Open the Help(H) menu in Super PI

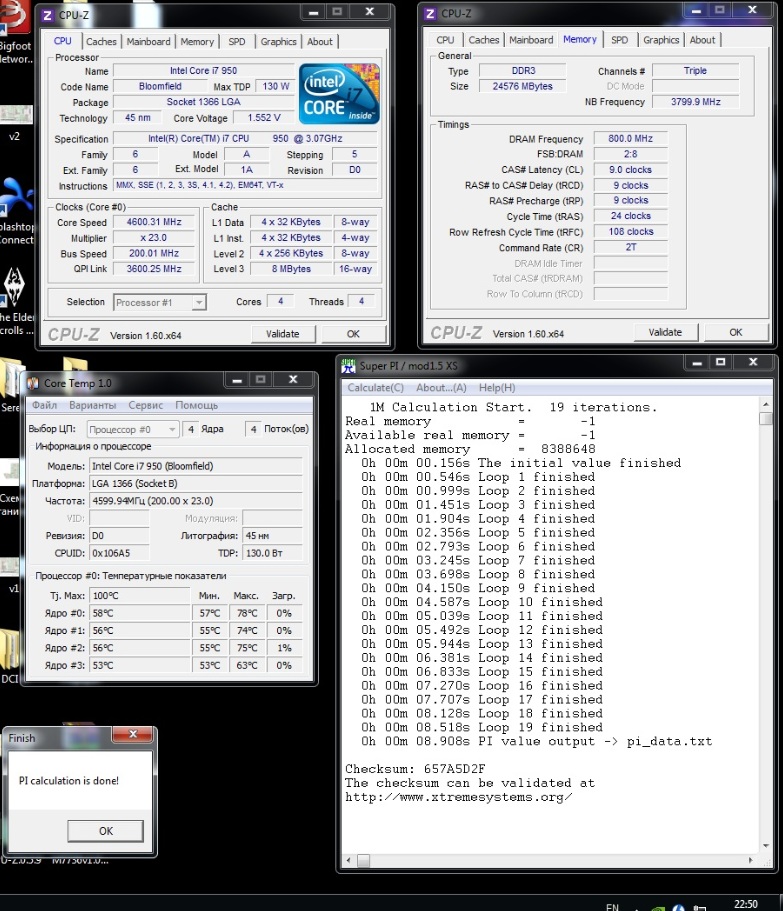coord(497,388)
